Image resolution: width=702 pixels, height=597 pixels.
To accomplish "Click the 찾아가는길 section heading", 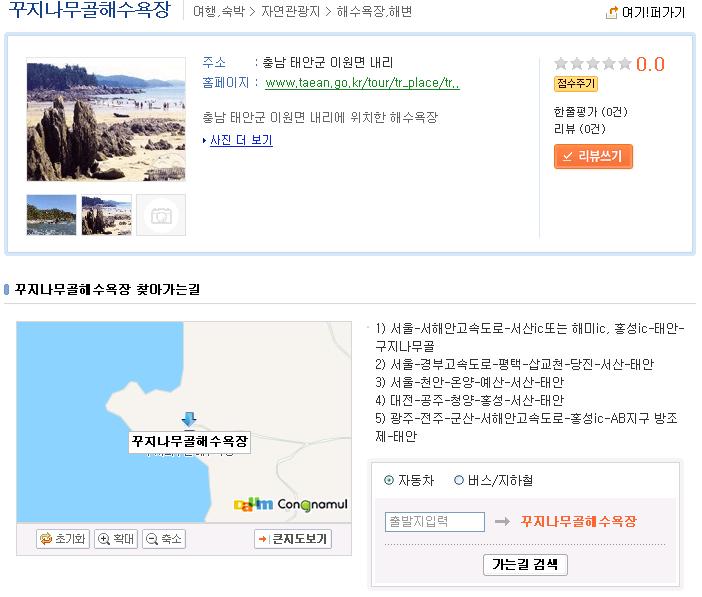I will (107, 289).
